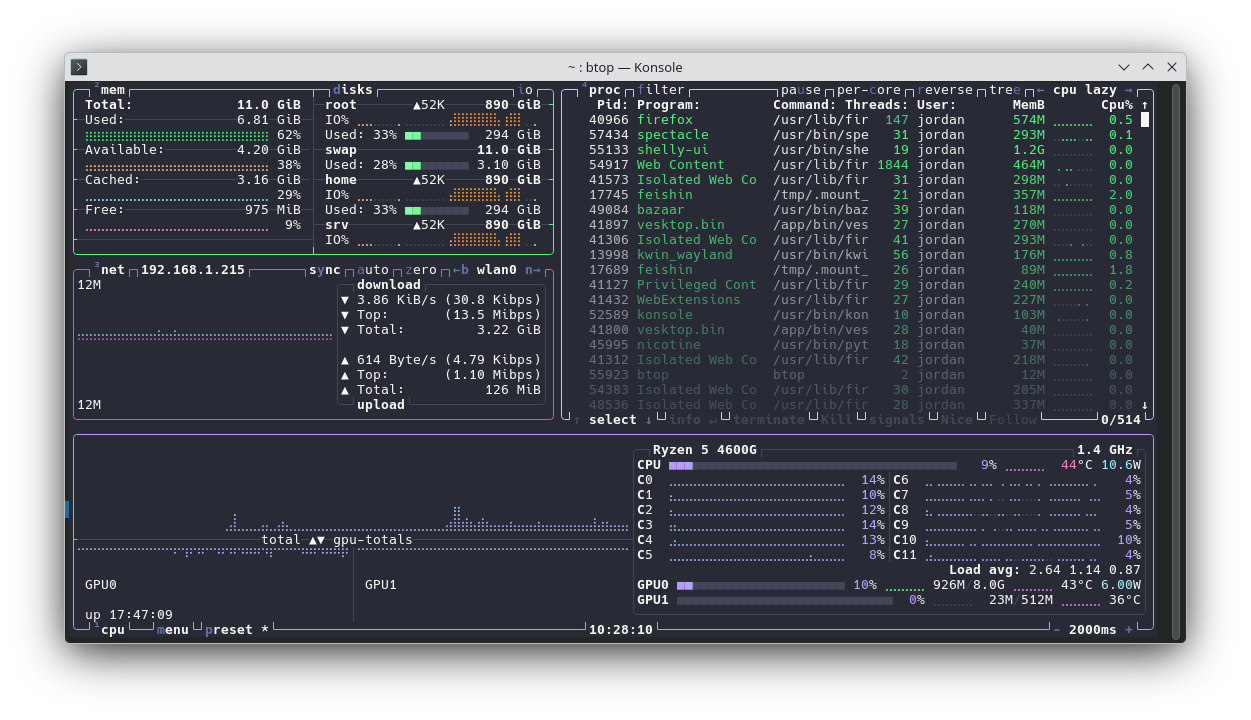This screenshot has height=720, width=1251.
Task: Click the Nice button
Action: (957, 420)
